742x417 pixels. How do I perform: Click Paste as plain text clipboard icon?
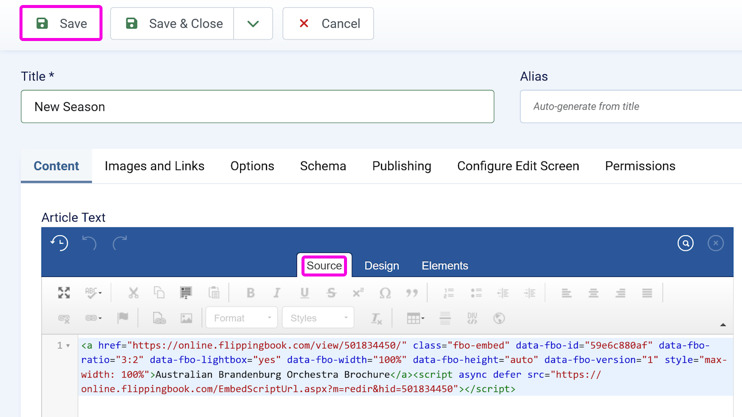coord(214,293)
